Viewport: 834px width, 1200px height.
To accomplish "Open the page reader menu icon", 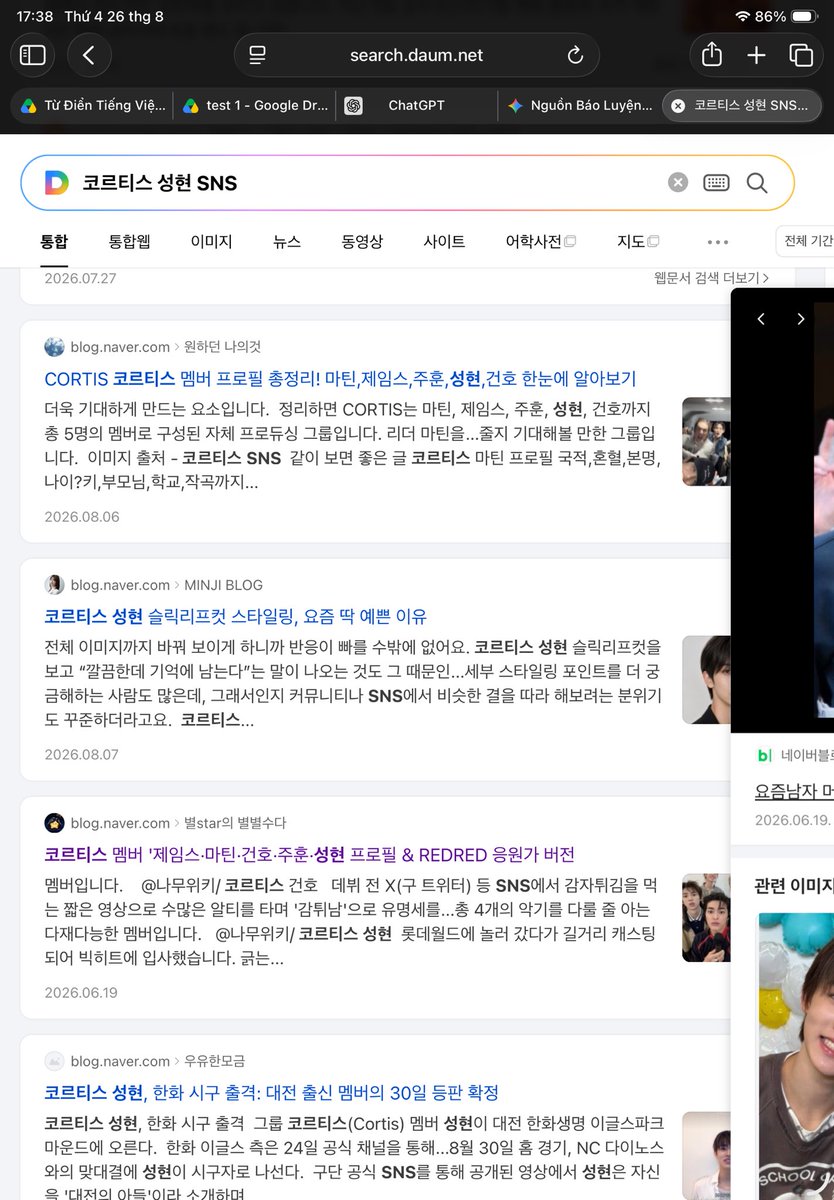I will 258,55.
